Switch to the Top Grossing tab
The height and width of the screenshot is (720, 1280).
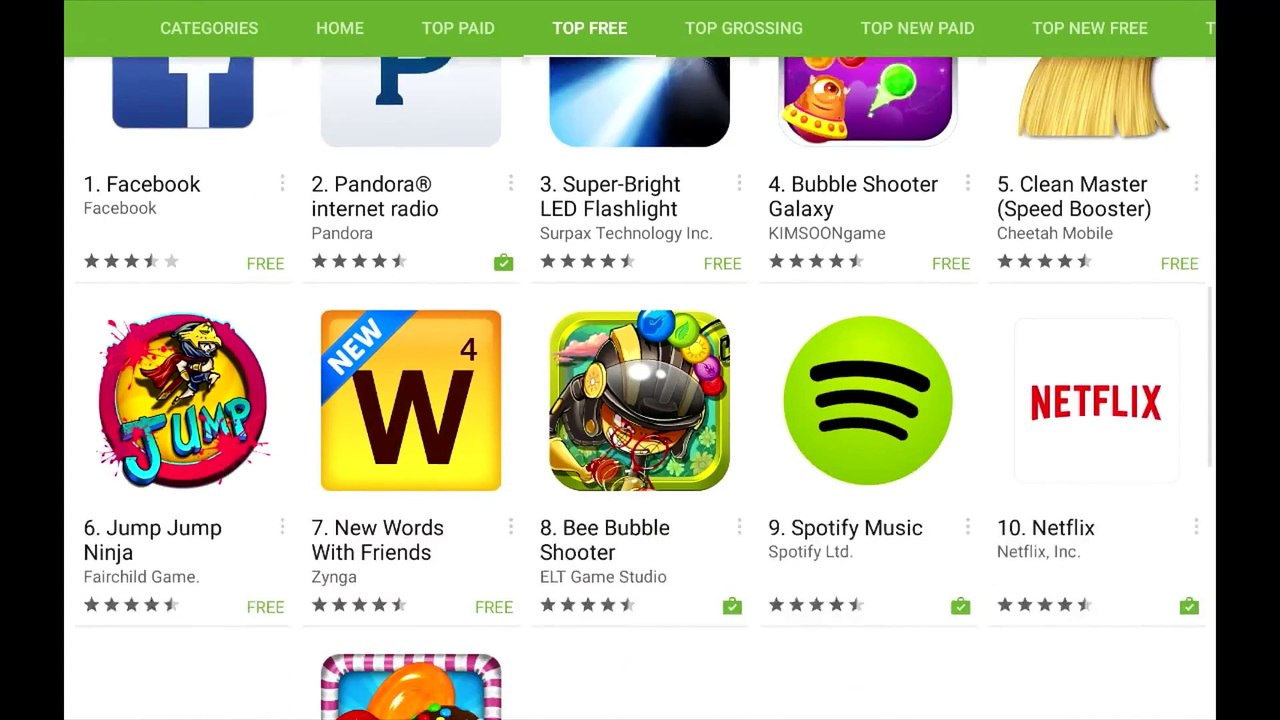tap(744, 28)
